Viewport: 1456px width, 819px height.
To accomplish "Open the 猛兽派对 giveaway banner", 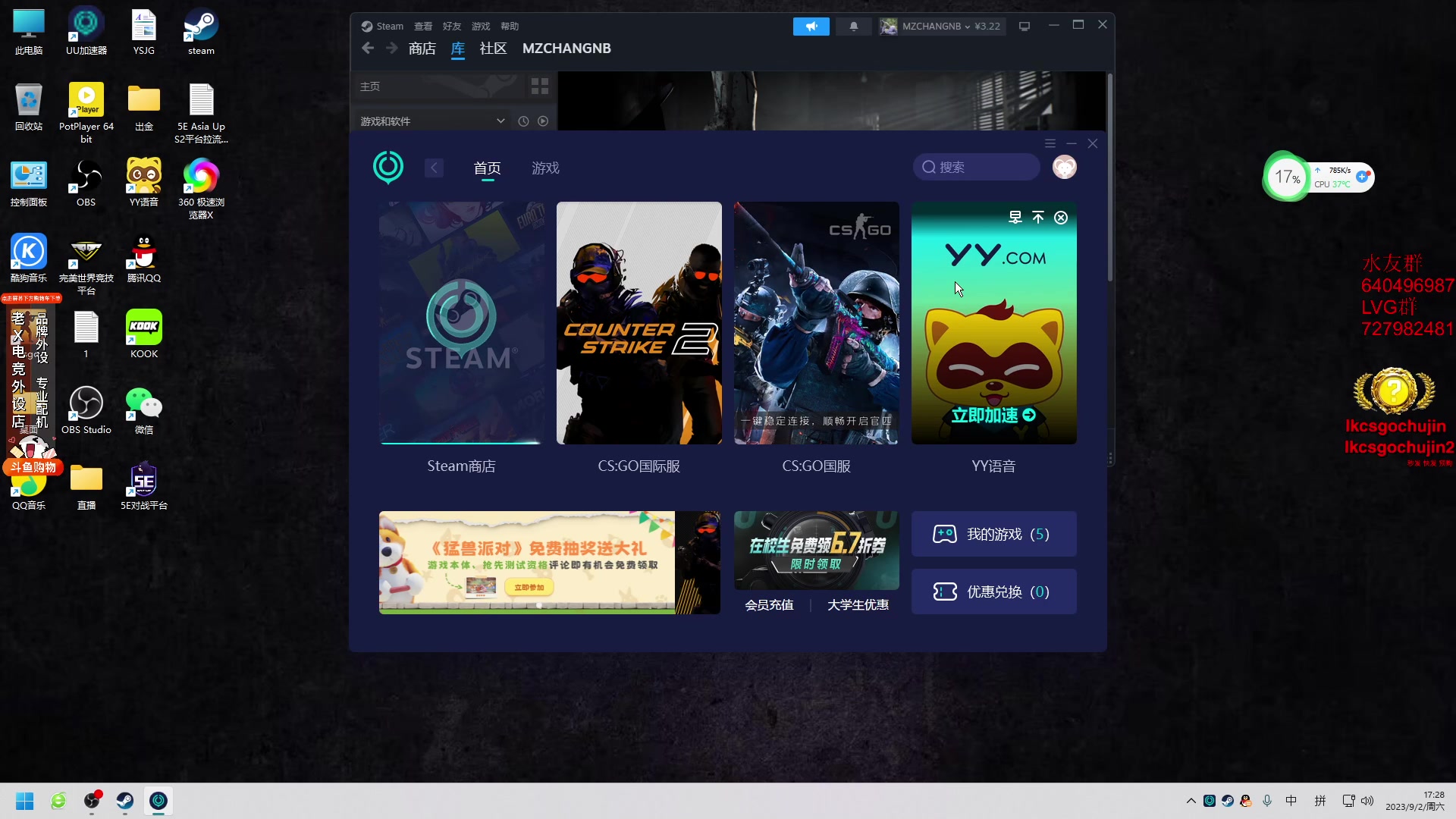I will (x=550, y=563).
